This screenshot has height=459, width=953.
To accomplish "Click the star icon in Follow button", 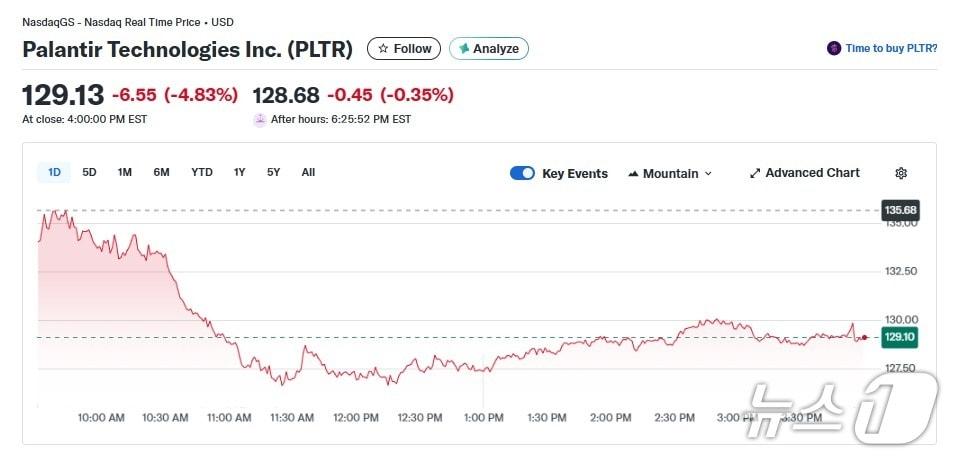I will [x=382, y=48].
